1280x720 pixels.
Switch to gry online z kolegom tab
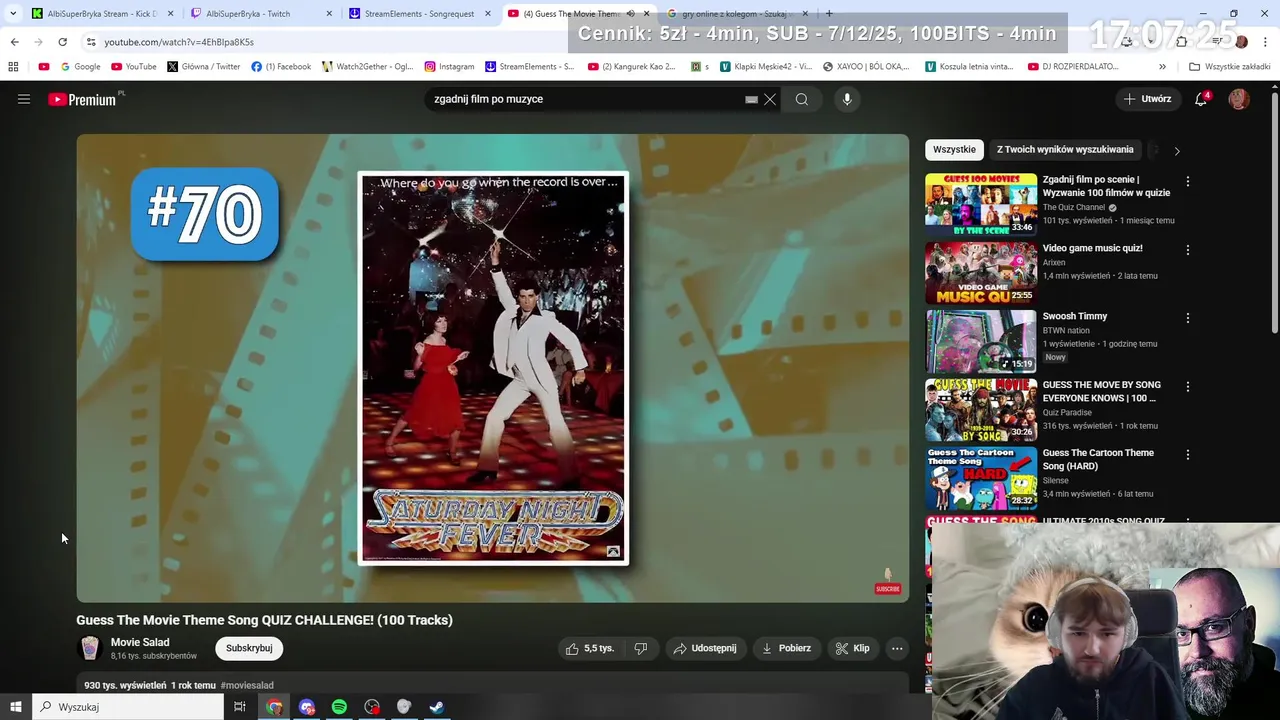[737, 14]
